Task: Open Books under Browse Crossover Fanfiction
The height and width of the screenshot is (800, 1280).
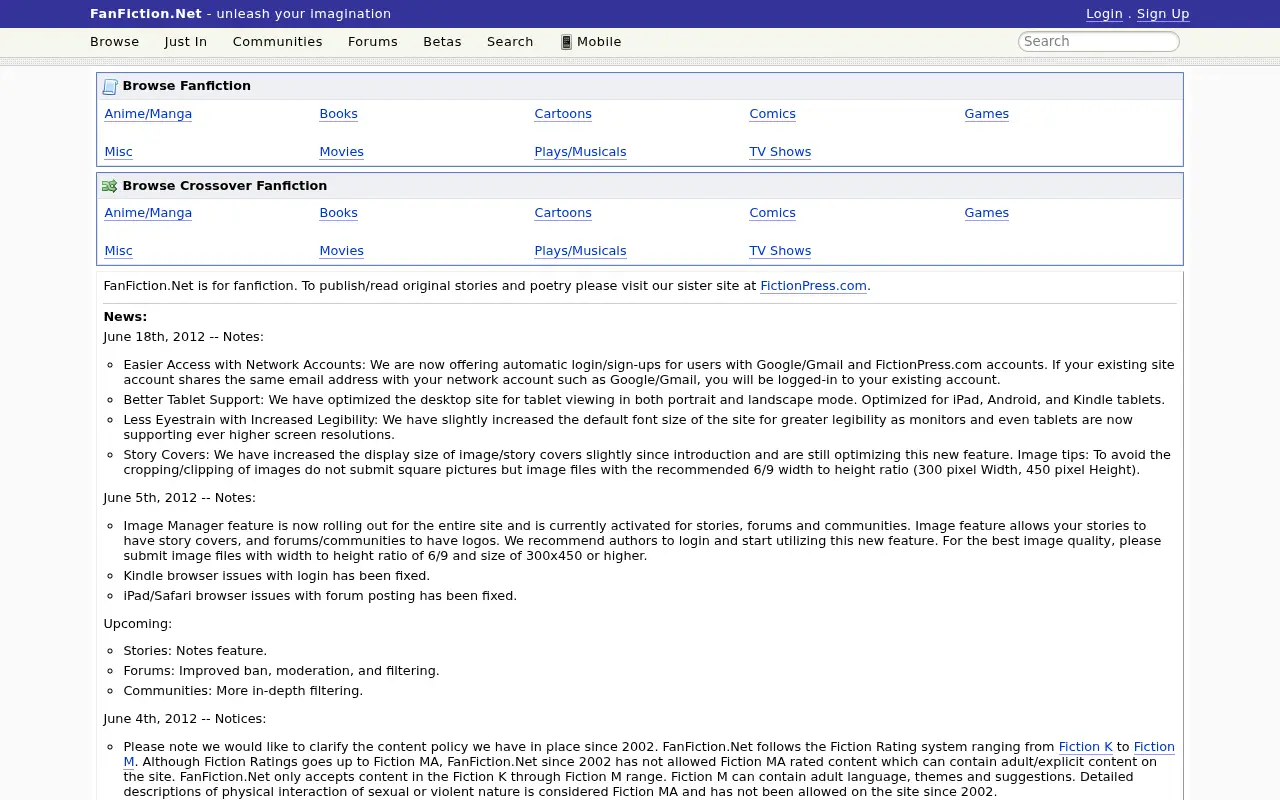Action: point(339,213)
